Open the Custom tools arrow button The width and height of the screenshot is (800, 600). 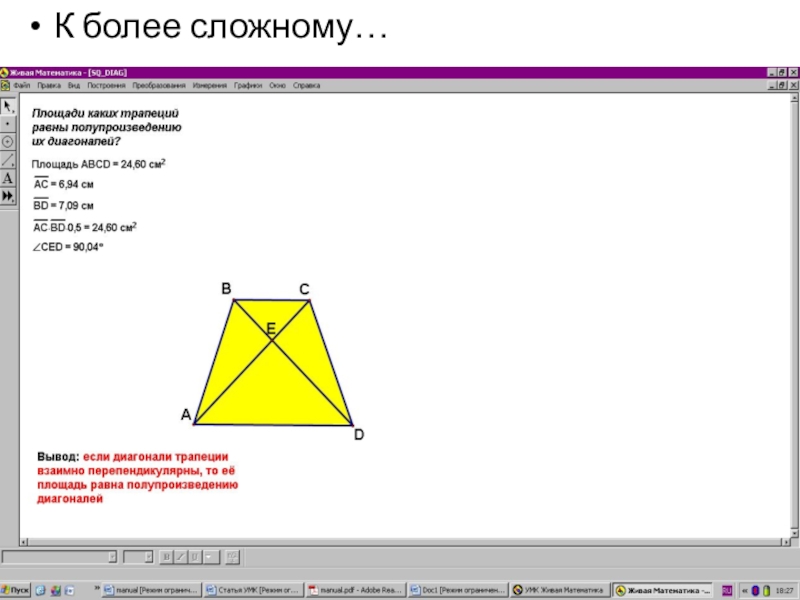click(8, 196)
